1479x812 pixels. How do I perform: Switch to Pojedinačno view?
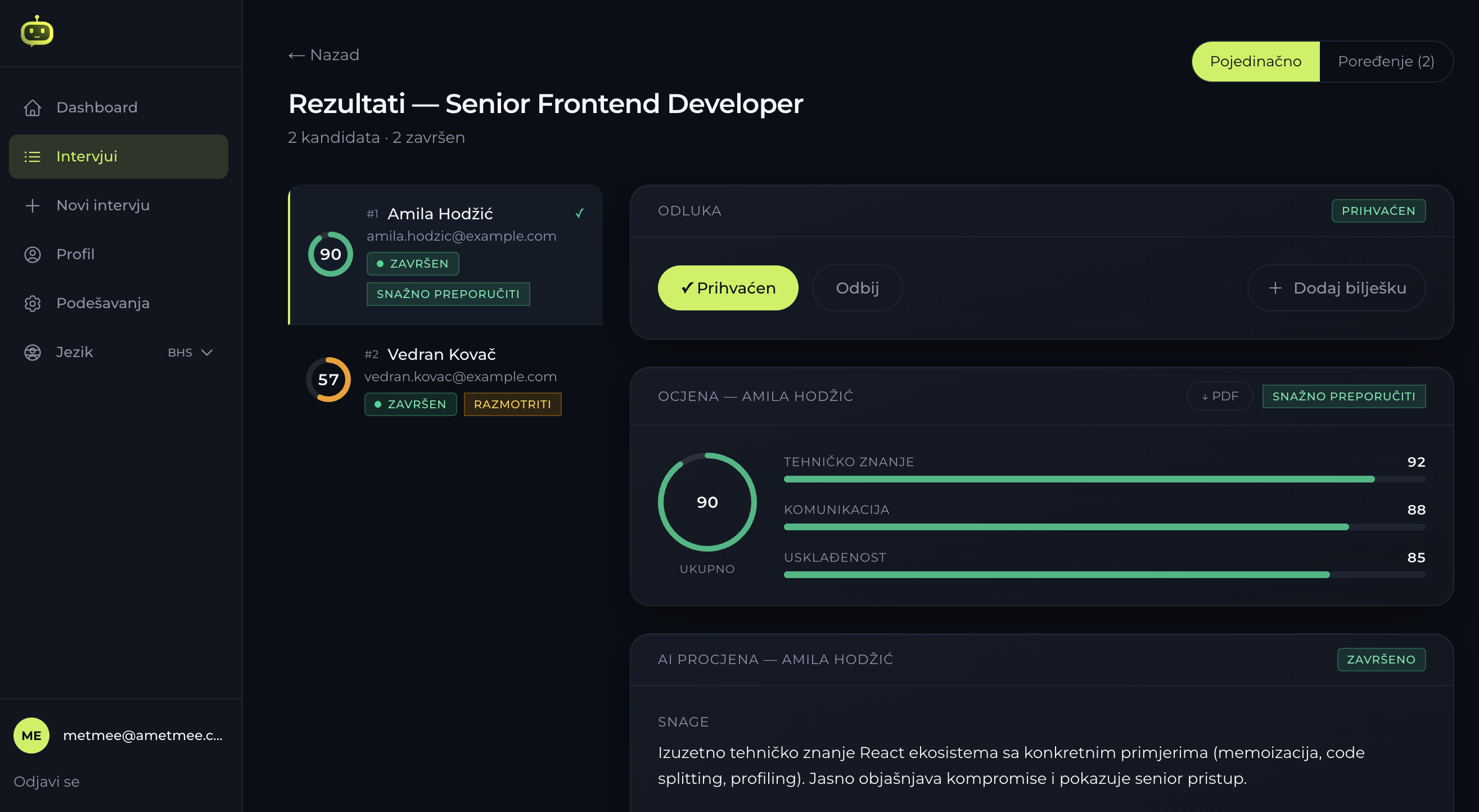(x=1256, y=61)
